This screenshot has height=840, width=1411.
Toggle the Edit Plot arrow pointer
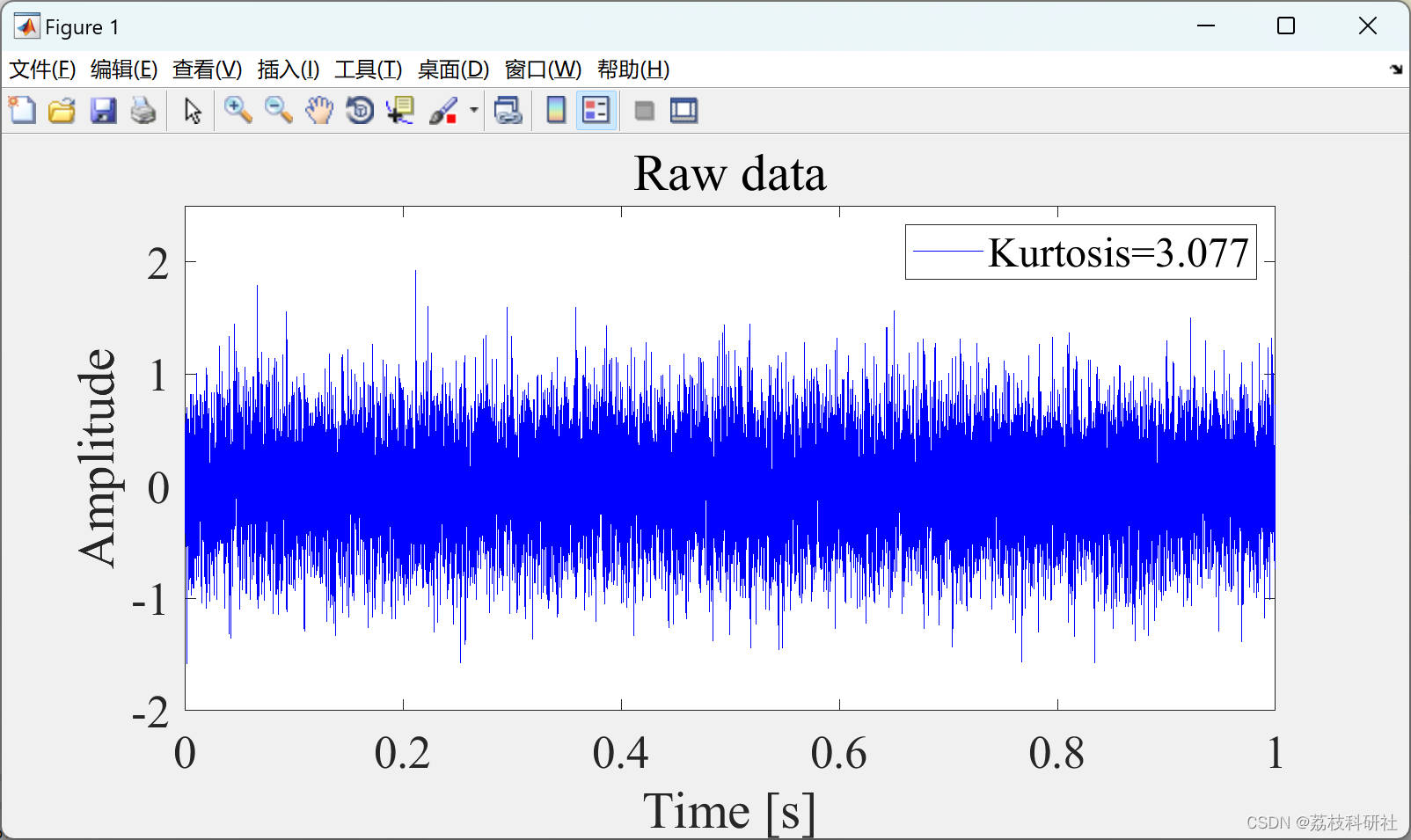[193, 111]
